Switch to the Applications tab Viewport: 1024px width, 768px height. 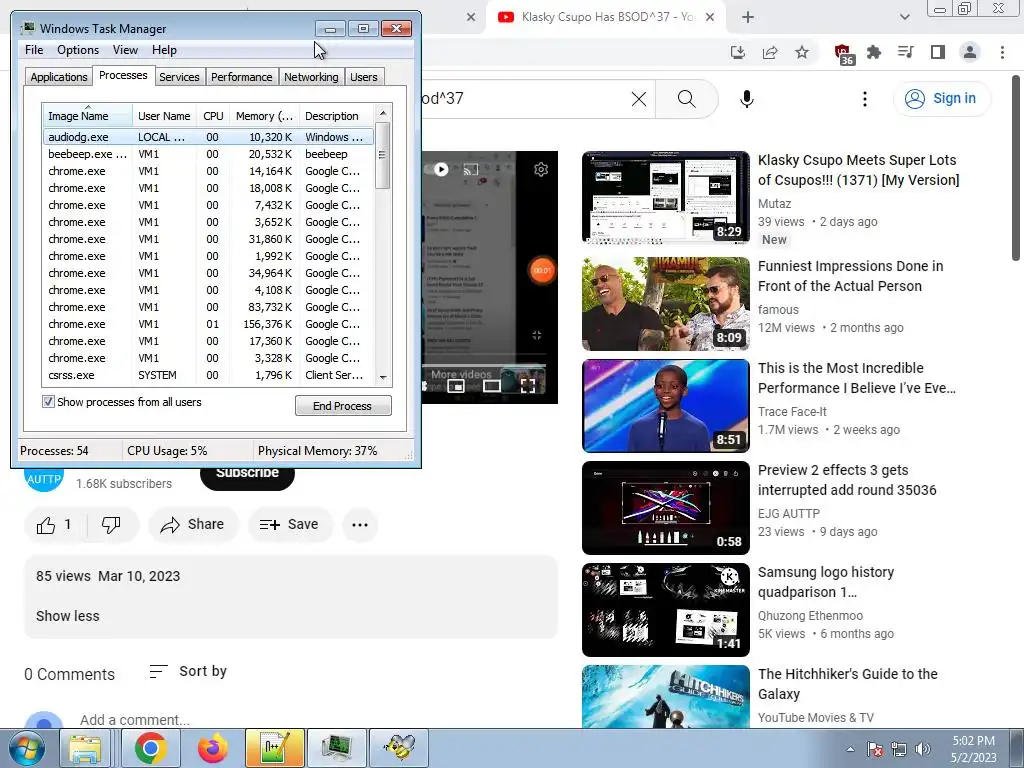pos(59,76)
